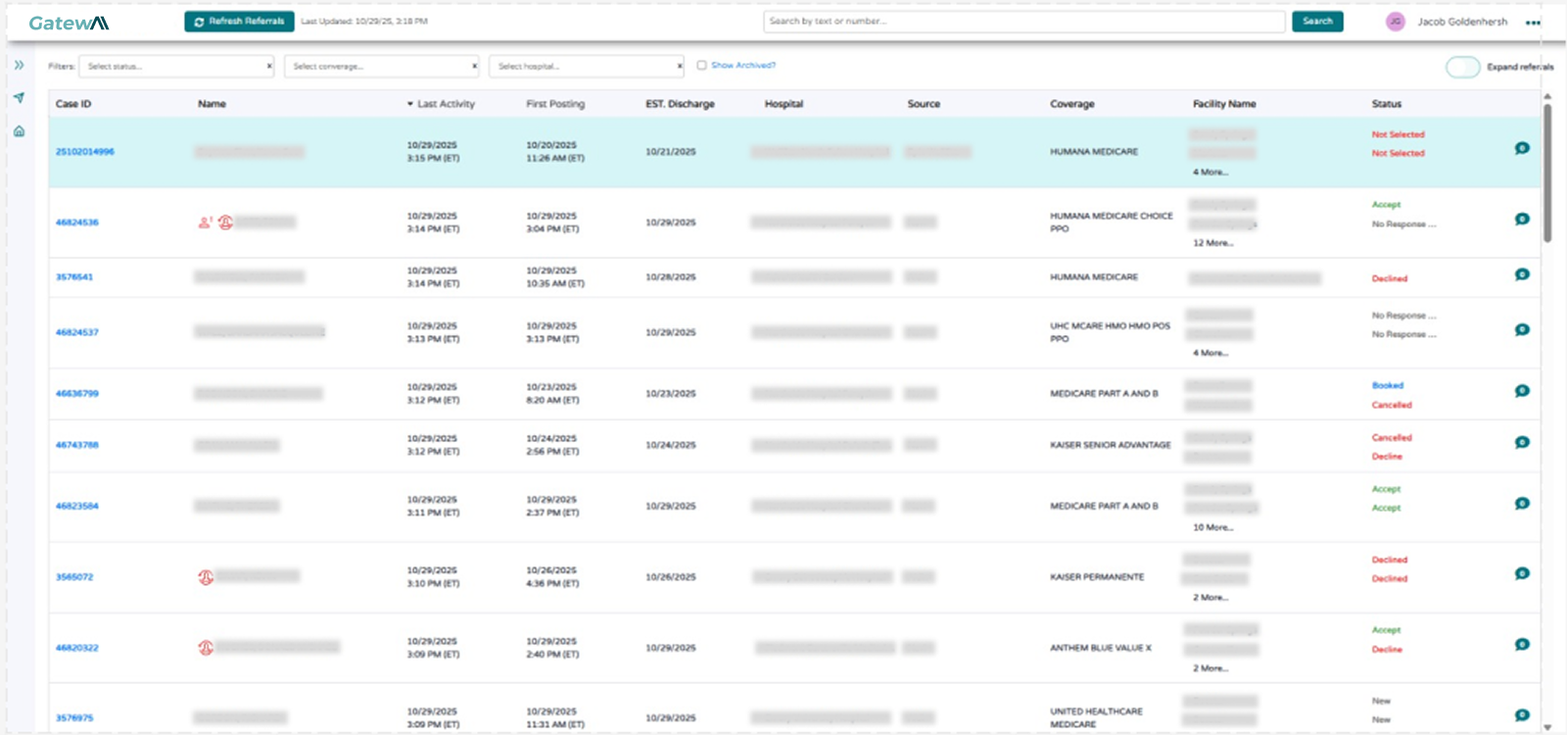Open chat bubble for case 46820322
The height and width of the screenshot is (735, 1568).
point(1522,645)
